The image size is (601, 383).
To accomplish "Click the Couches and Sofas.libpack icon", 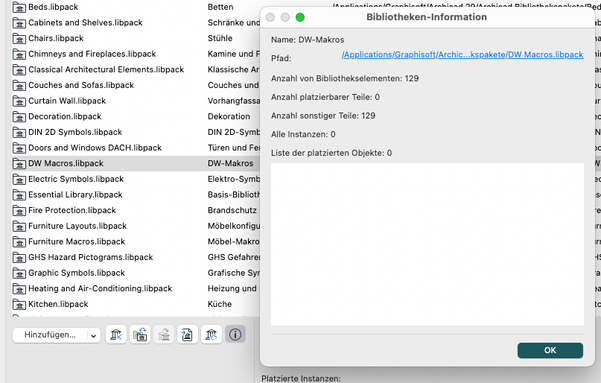I will point(19,85).
